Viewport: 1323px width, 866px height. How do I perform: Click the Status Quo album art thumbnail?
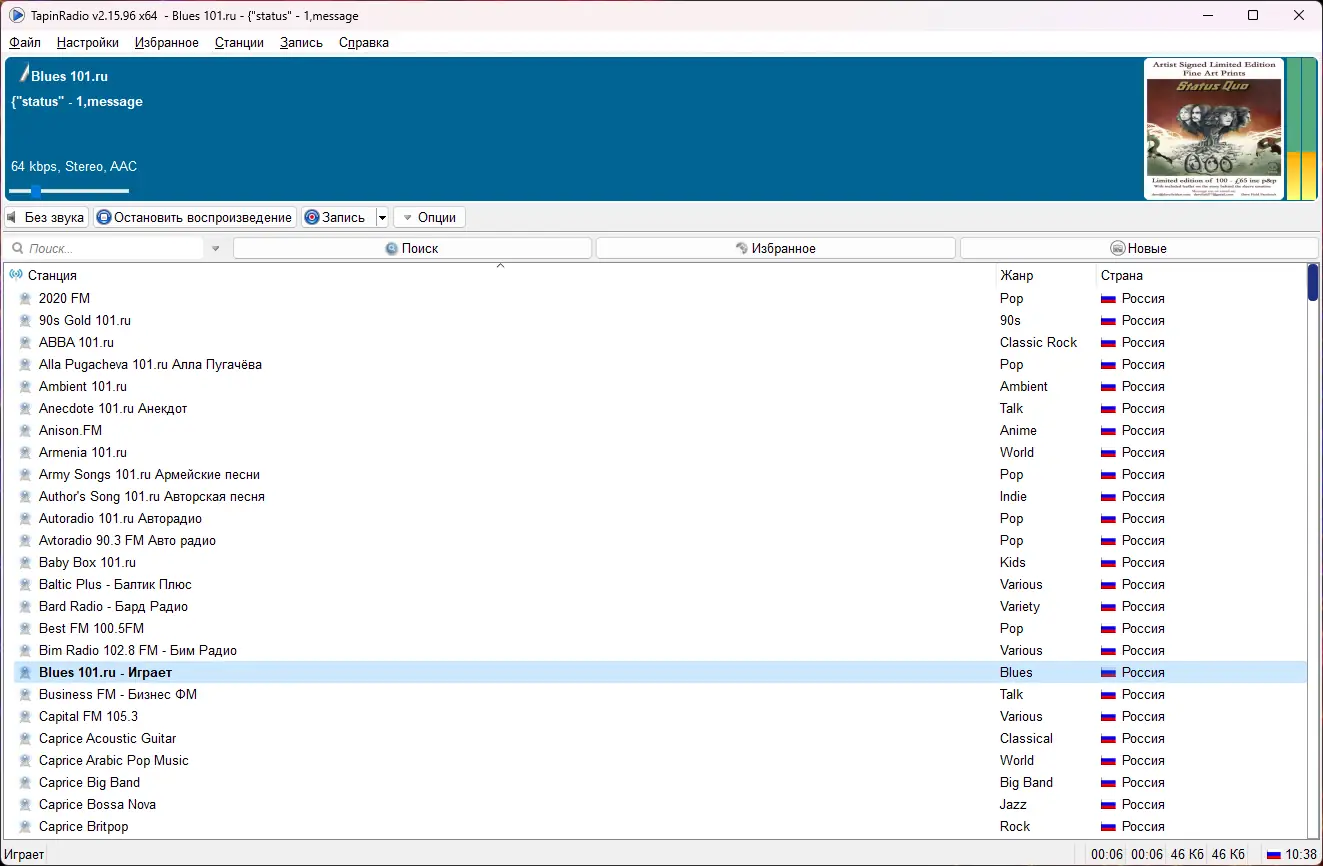(1214, 129)
